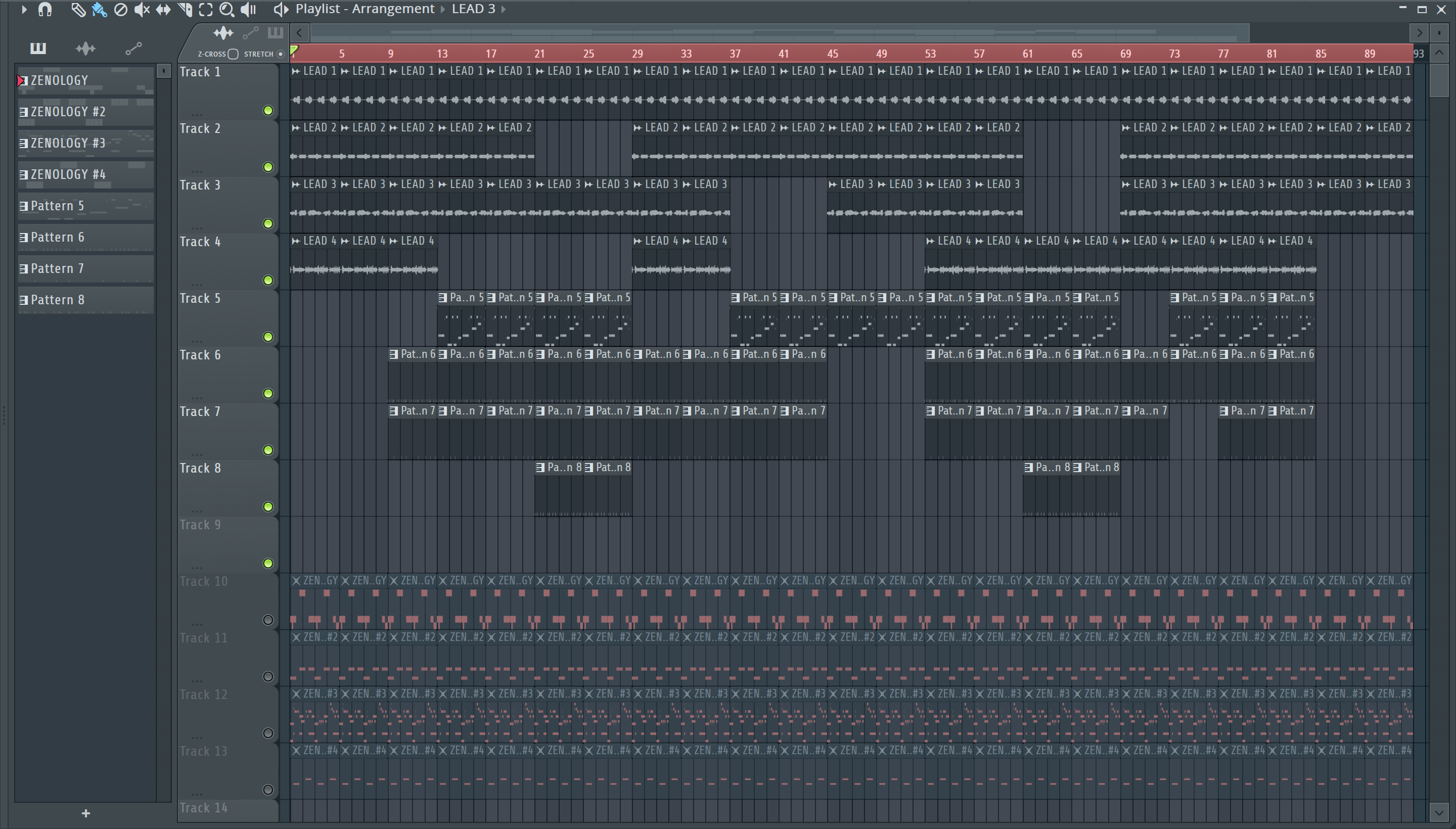Click the Track 3 header label
Viewport: 1456px width, 829px height.
pyautogui.click(x=200, y=186)
